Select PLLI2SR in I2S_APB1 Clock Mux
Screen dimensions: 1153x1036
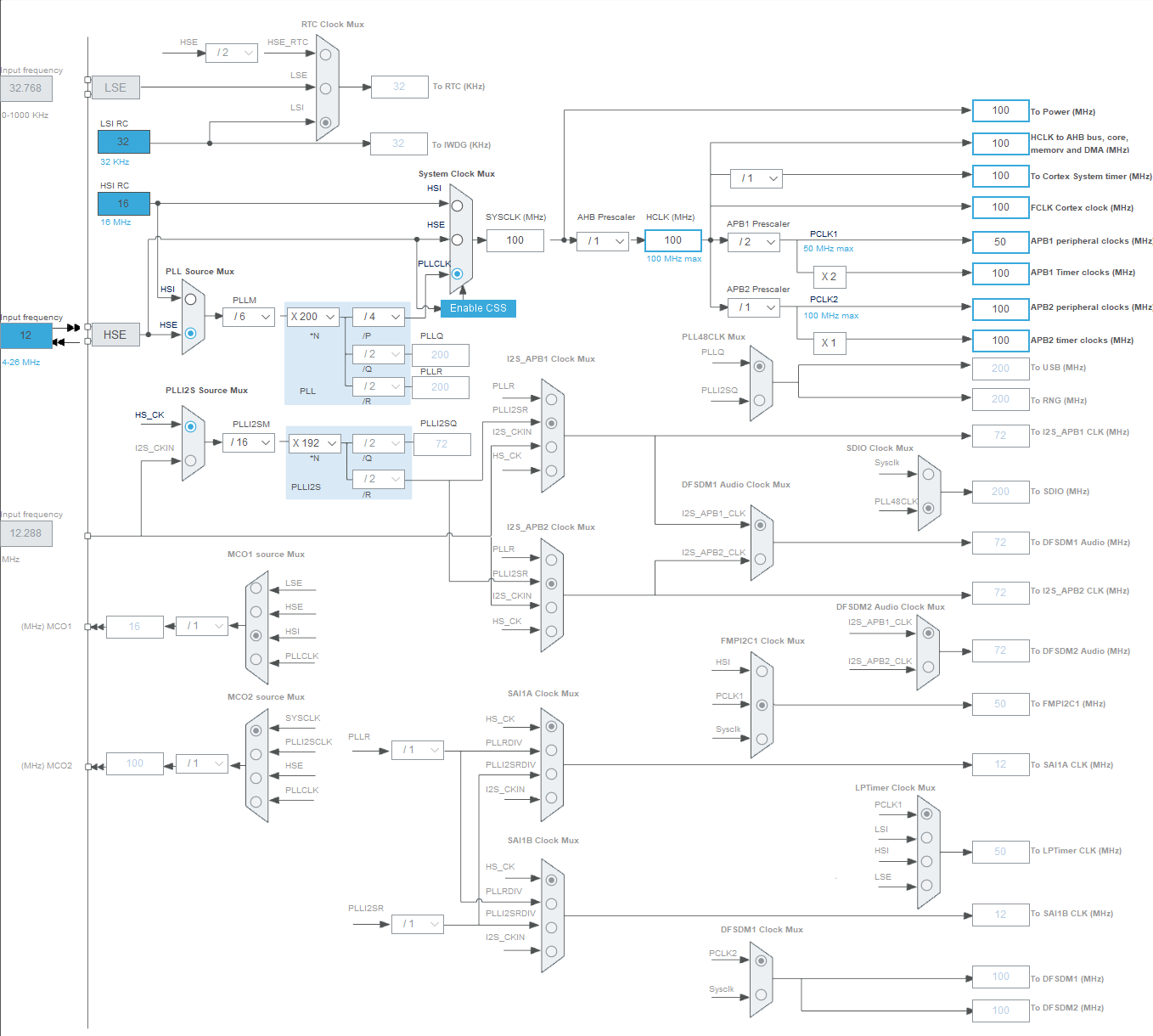pos(551,423)
